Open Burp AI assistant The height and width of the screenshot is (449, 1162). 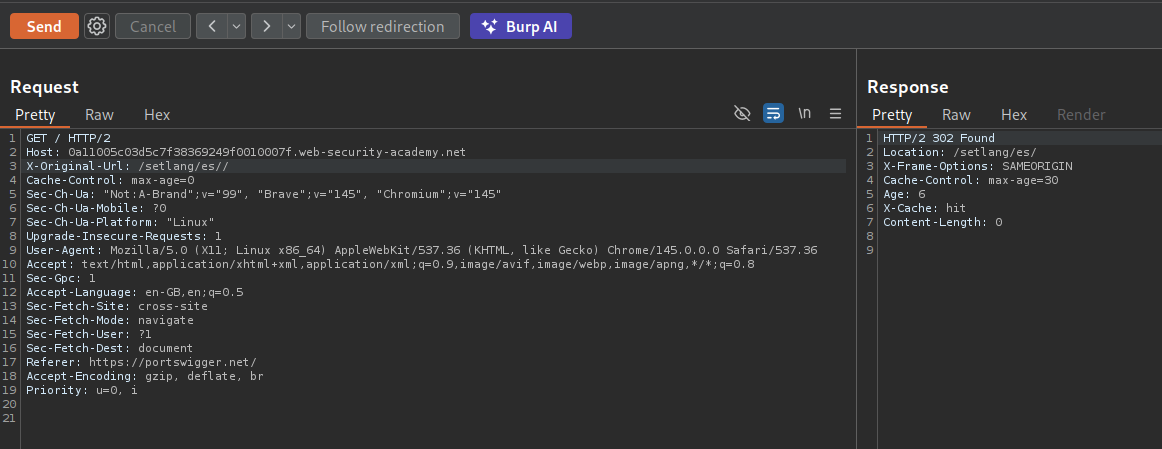point(520,27)
